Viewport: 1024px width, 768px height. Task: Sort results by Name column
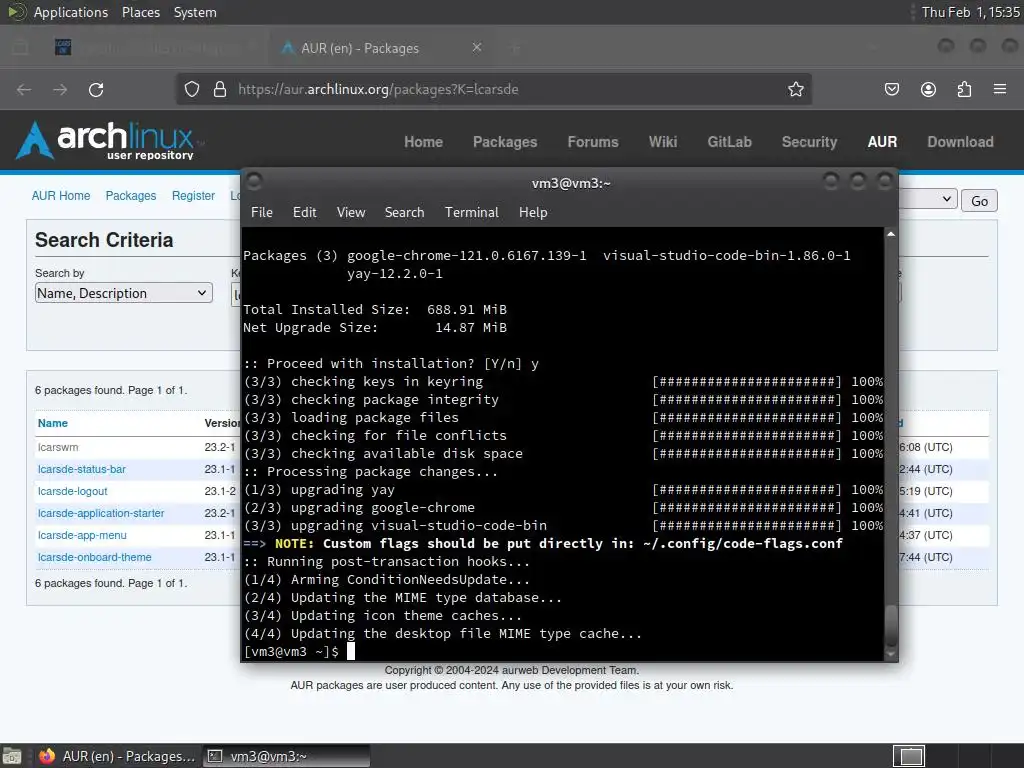point(53,423)
